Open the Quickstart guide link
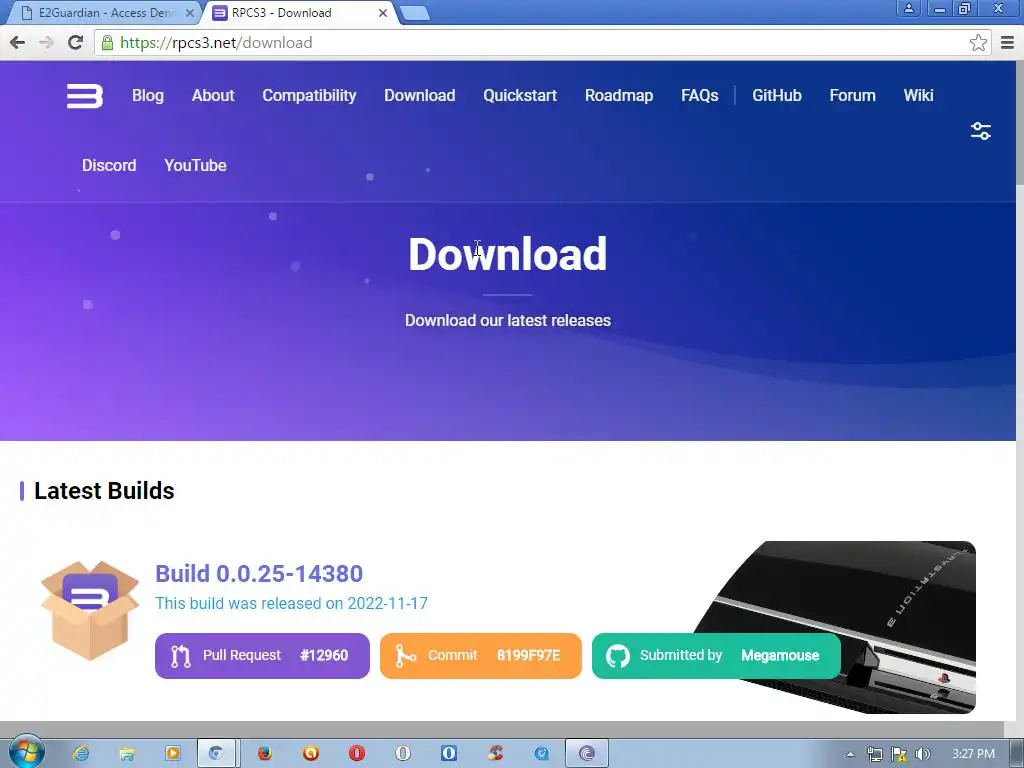Viewport: 1024px width, 768px height. (x=520, y=96)
